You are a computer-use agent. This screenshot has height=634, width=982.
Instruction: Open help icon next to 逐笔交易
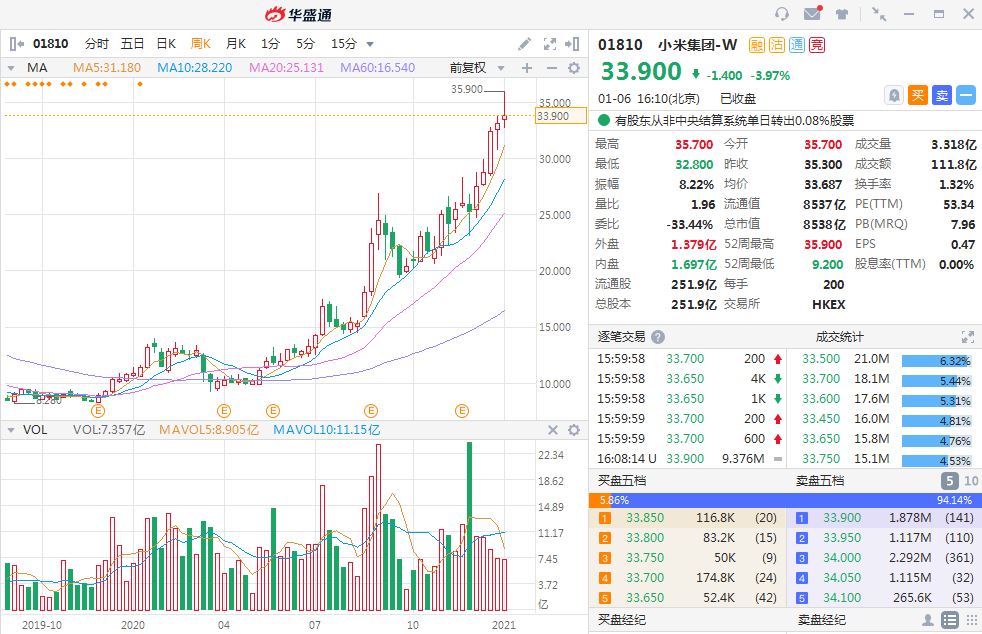(658, 337)
